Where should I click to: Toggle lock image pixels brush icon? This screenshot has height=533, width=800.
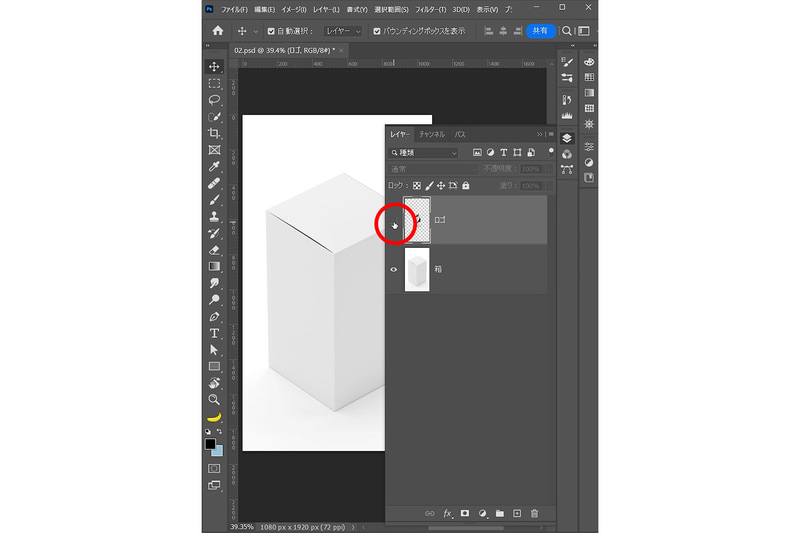429,186
